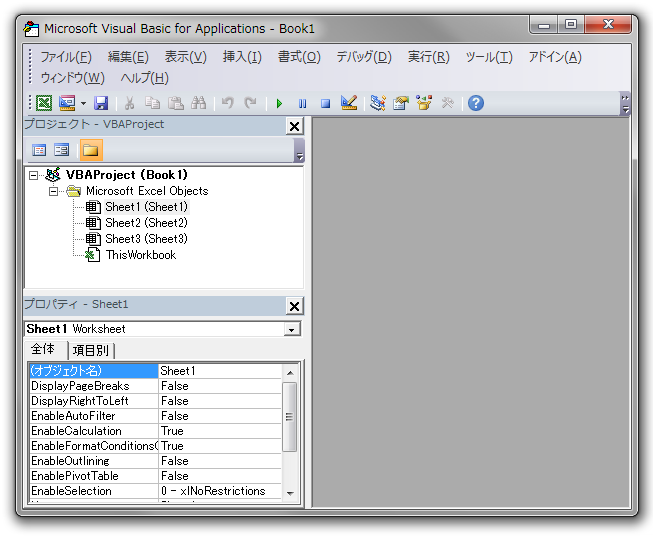This screenshot has height=536, width=653.
Task: Click EnableSelection value 0 - xlNoRestrictions
Action: coord(220,491)
